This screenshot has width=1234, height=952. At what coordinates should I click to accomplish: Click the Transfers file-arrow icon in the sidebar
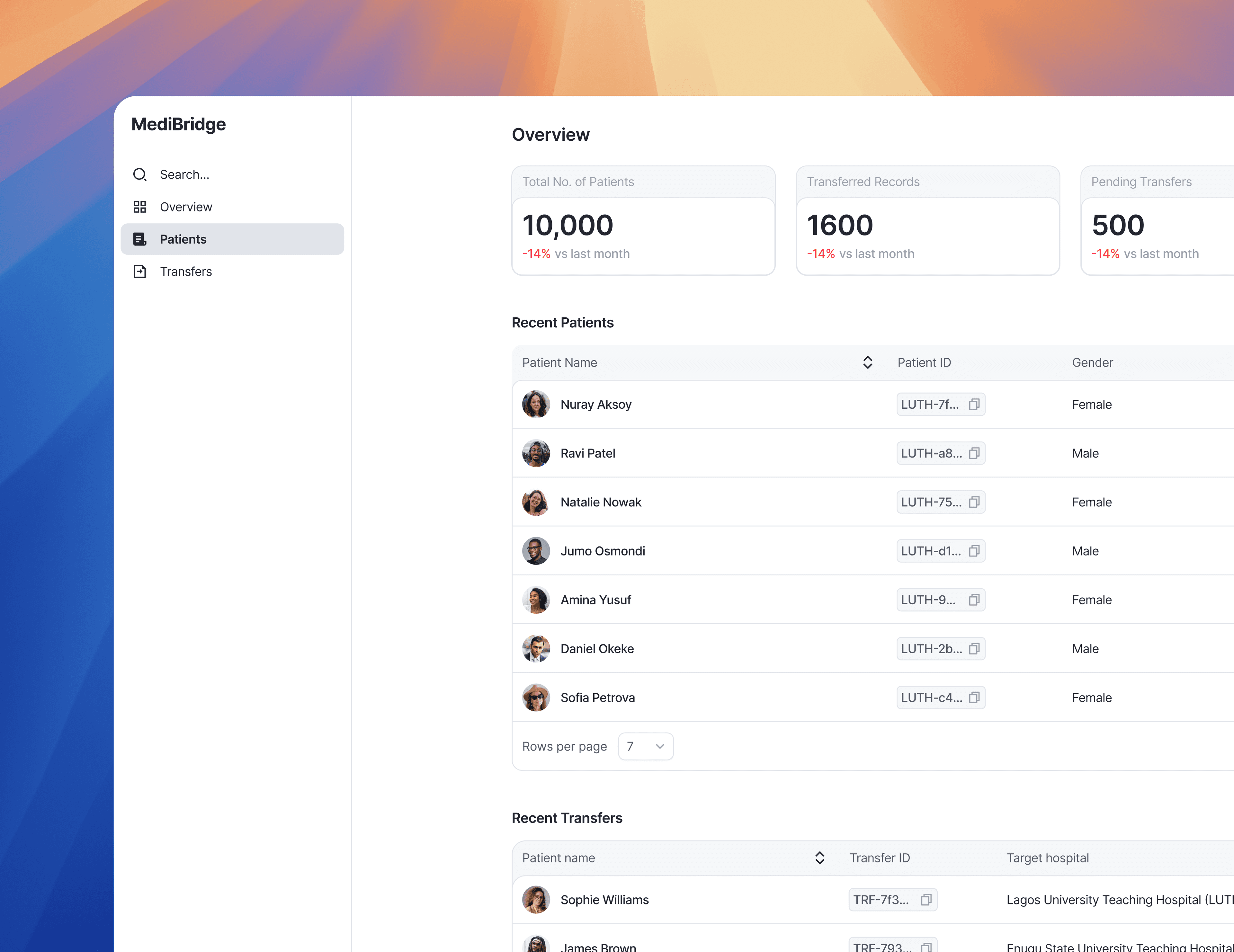pyautogui.click(x=139, y=271)
